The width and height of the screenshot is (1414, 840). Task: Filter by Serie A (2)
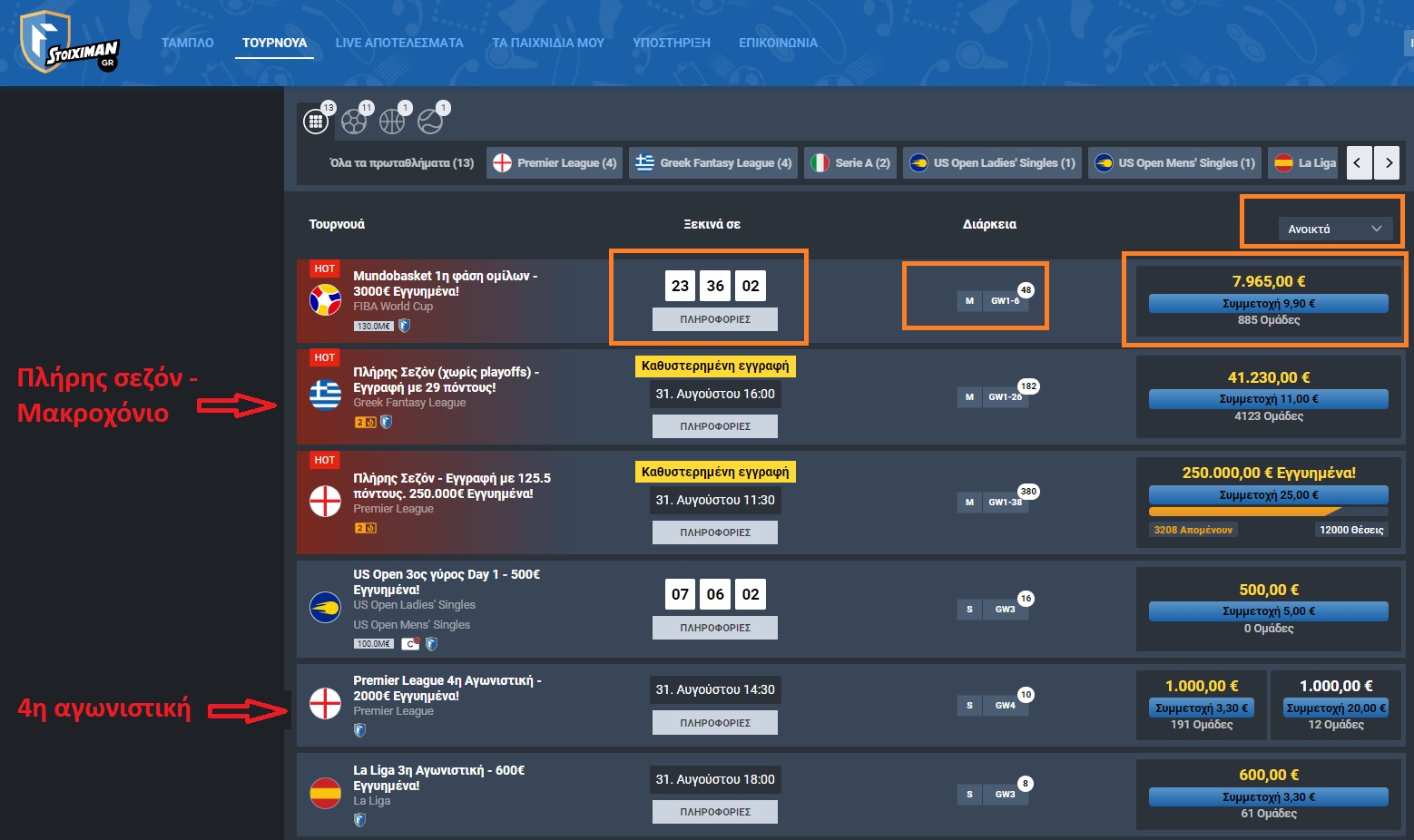point(850,163)
